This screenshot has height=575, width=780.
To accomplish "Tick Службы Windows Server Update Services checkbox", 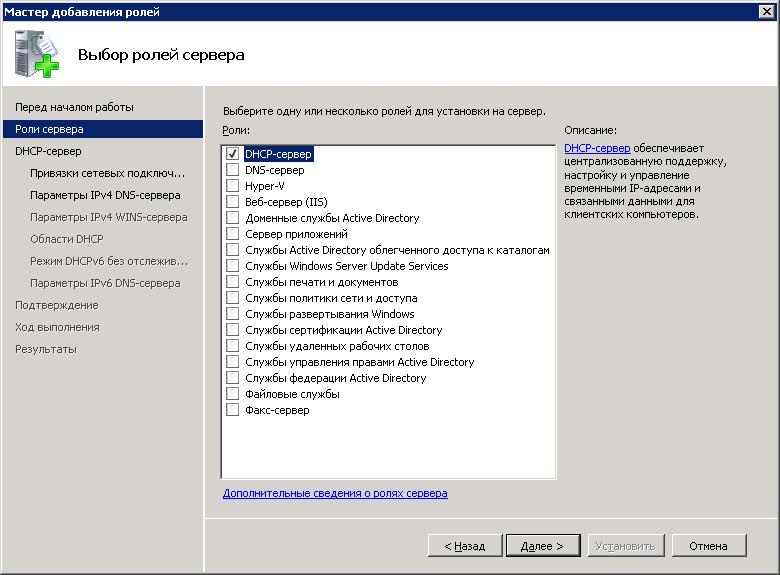I will pos(232,266).
